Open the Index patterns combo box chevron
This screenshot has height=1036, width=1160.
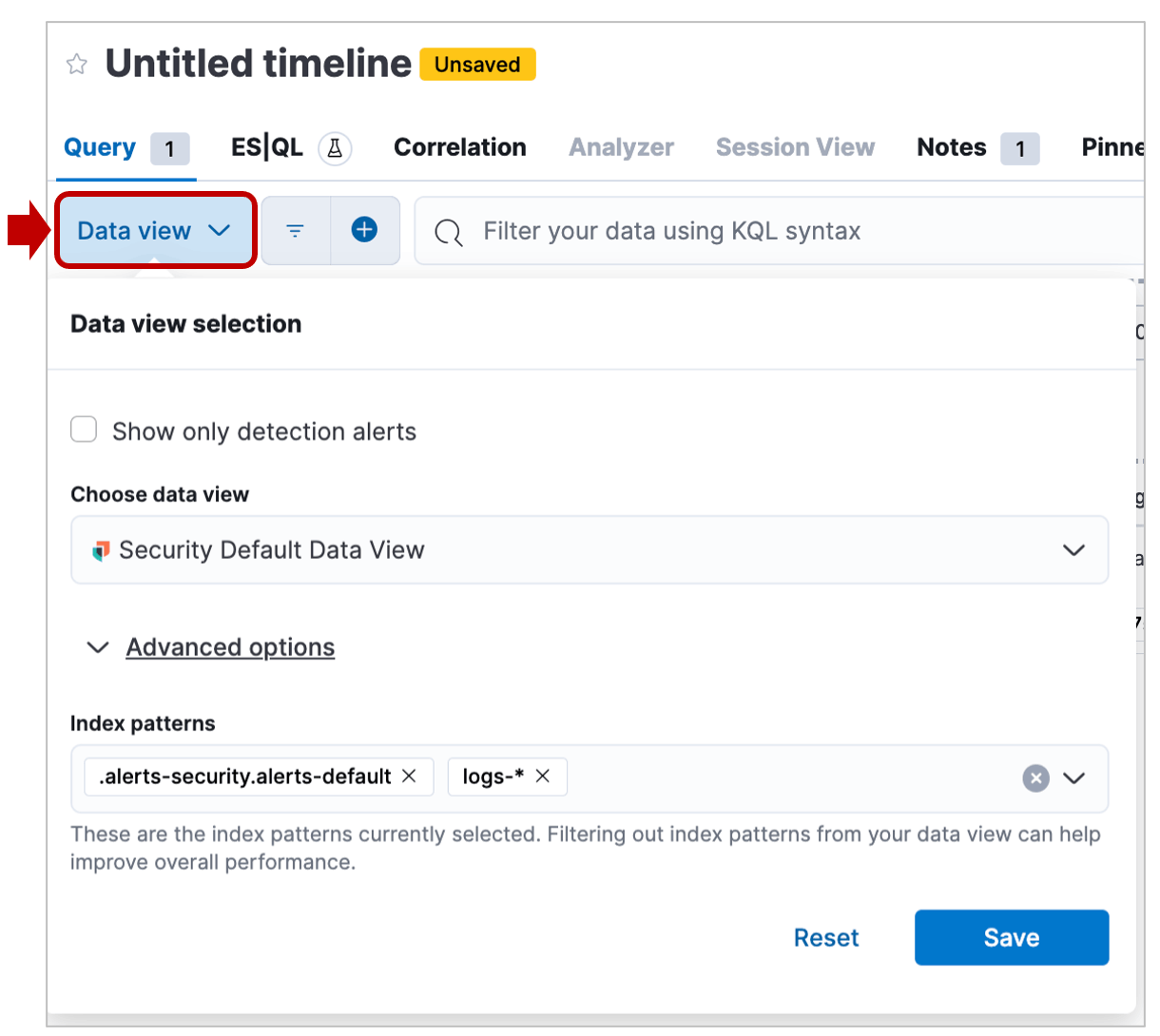[x=1074, y=778]
